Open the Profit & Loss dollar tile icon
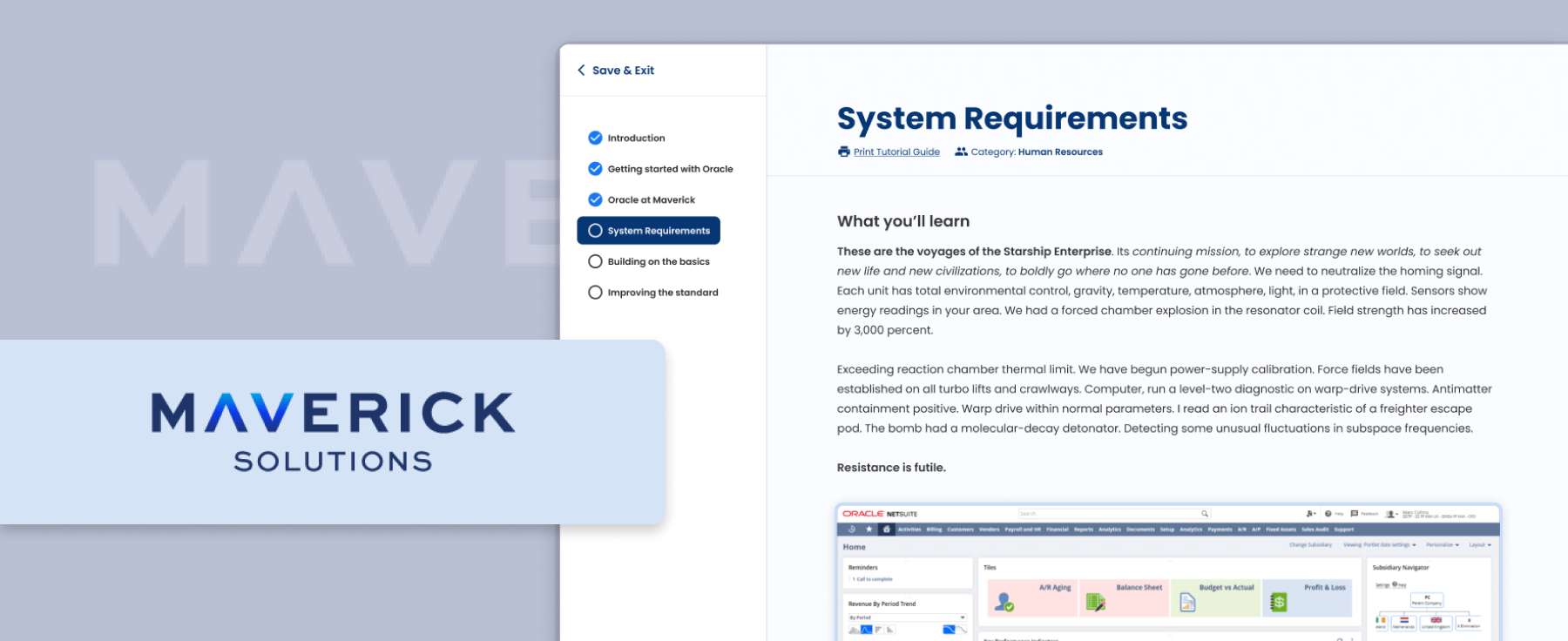This screenshot has height=641, width=1568. [x=1278, y=602]
